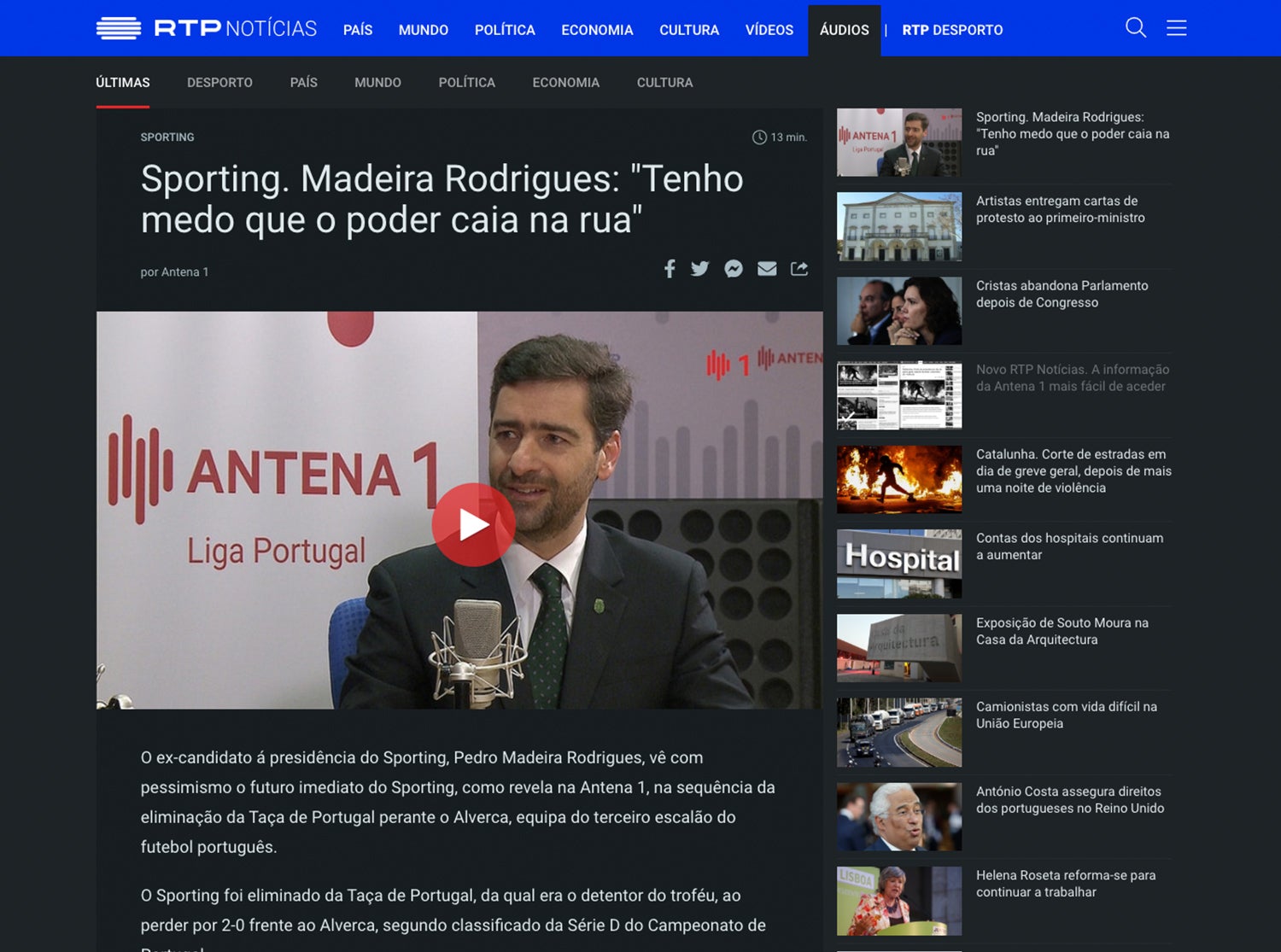Share the article on Facebook
This screenshot has width=1281, height=952.
pyautogui.click(x=670, y=268)
